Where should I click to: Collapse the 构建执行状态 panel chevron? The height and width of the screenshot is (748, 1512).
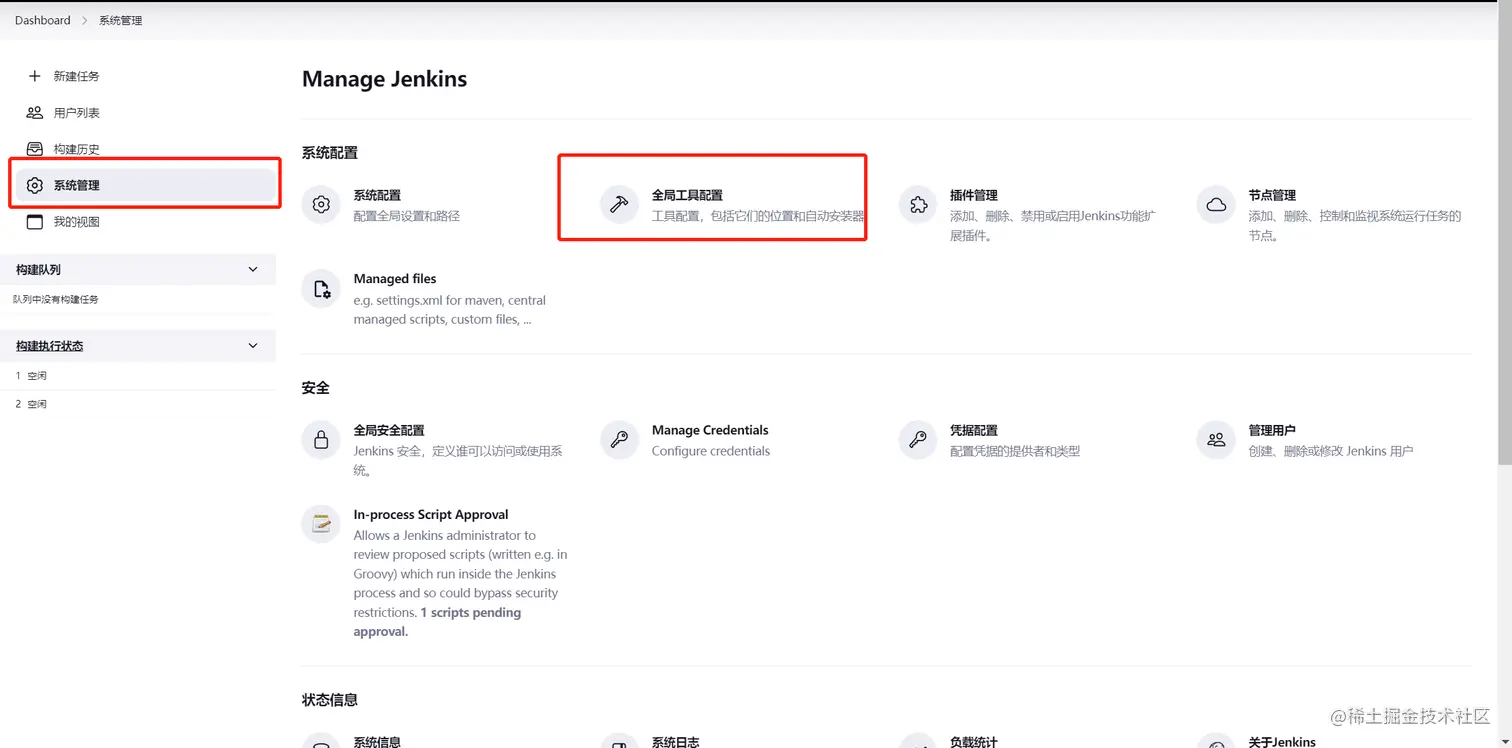253,346
